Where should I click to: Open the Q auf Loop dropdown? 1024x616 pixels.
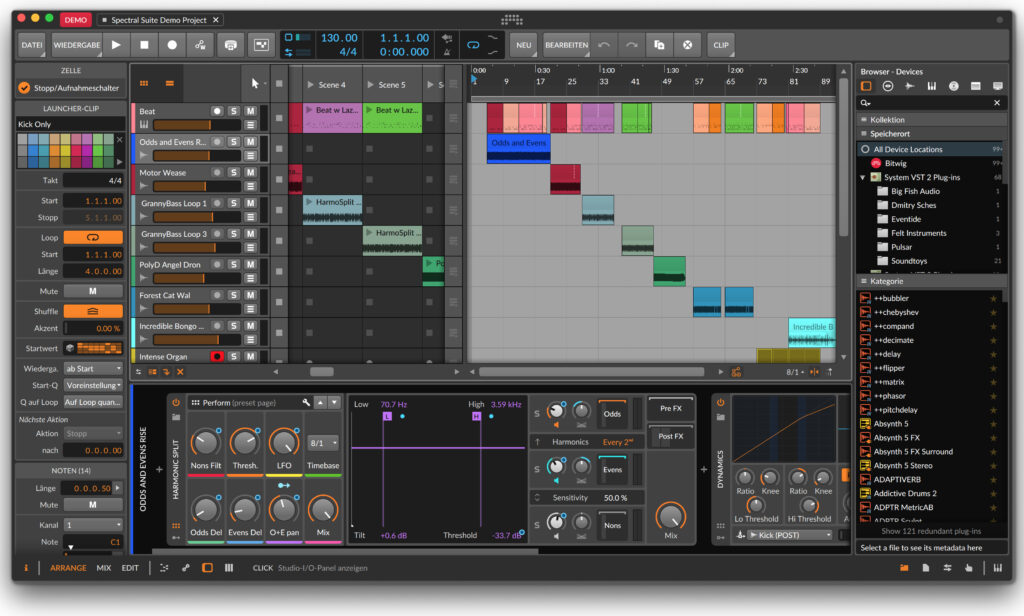[93, 403]
